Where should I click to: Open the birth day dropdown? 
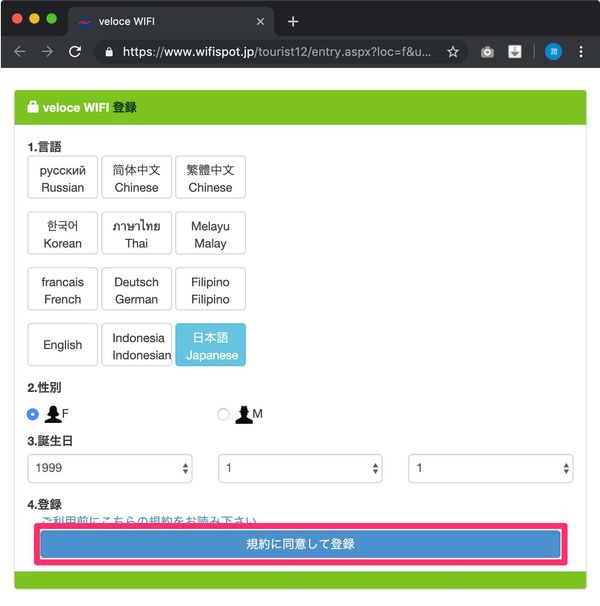click(491, 468)
